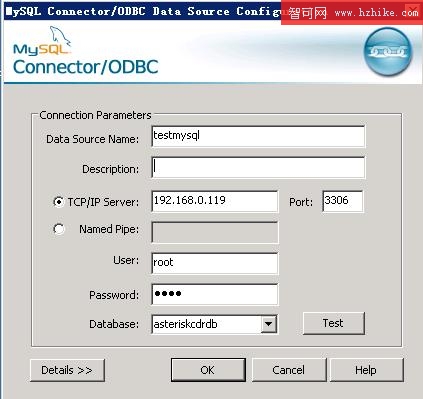The width and height of the screenshot is (423, 399).
Task: Click the OK button
Action: (208, 370)
